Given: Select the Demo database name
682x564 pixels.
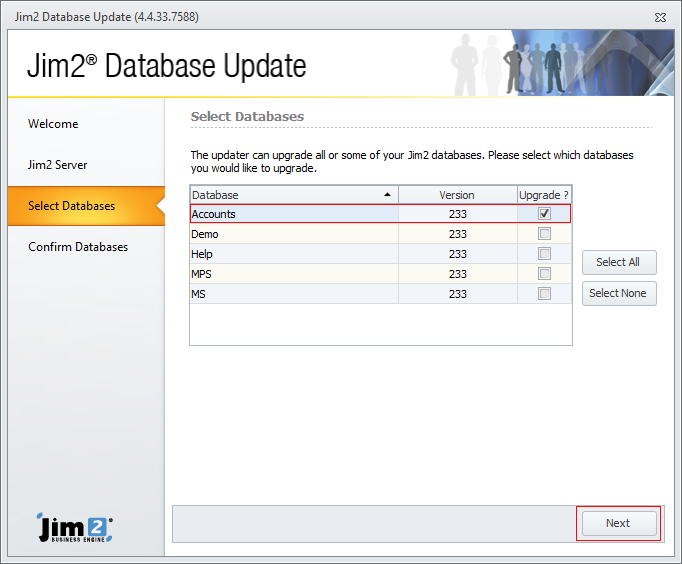Looking at the screenshot, I should [205, 234].
